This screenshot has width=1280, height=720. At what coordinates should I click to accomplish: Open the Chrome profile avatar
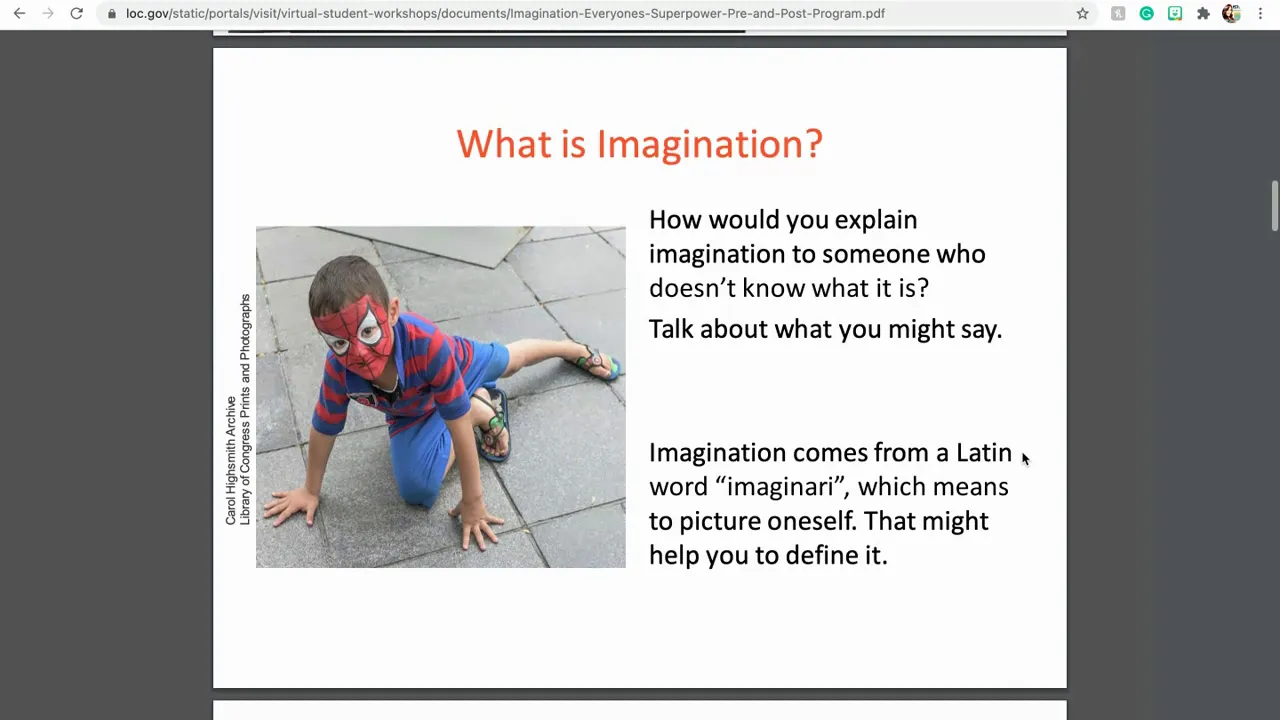pos(1231,13)
